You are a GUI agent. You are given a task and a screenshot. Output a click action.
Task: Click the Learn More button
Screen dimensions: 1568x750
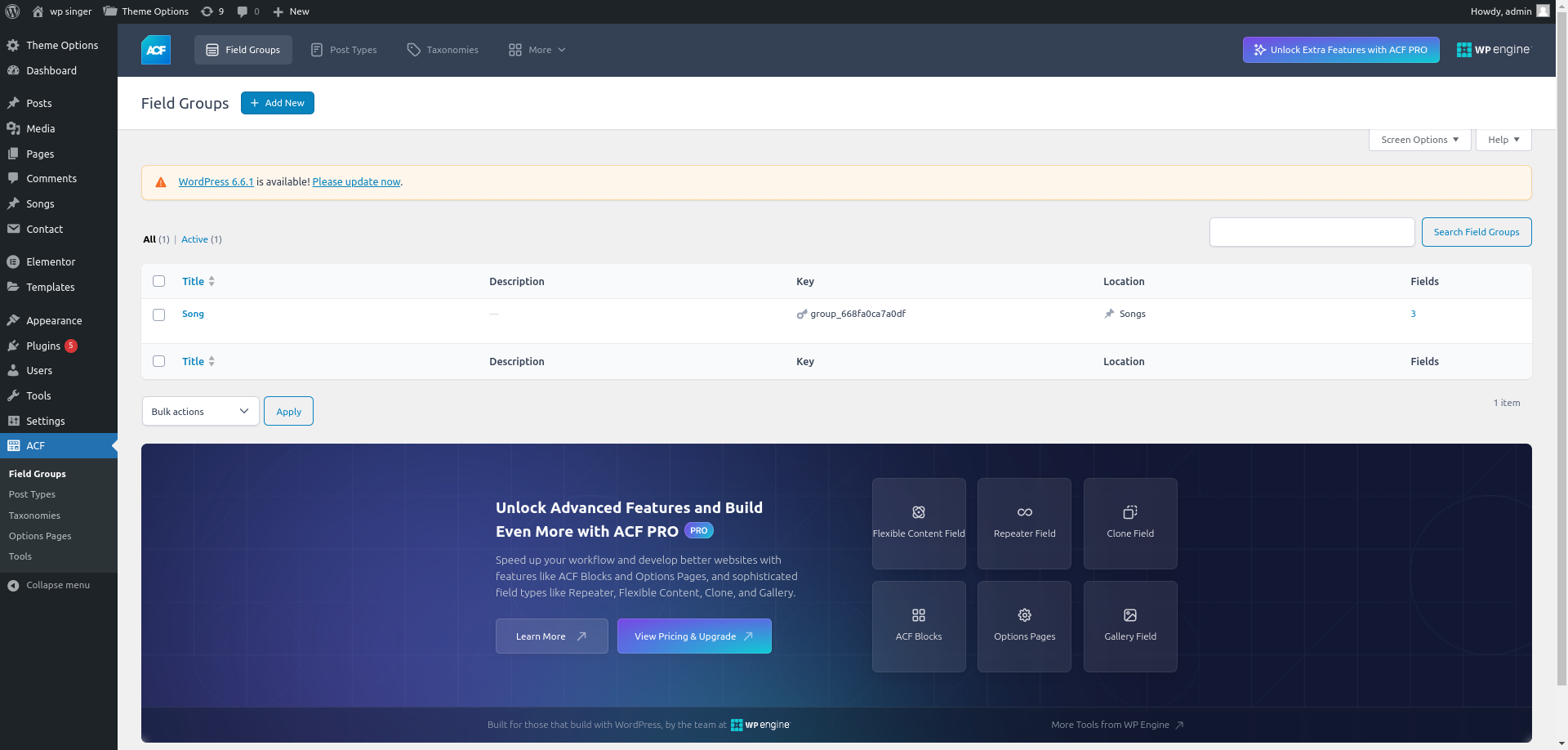[x=551, y=636]
